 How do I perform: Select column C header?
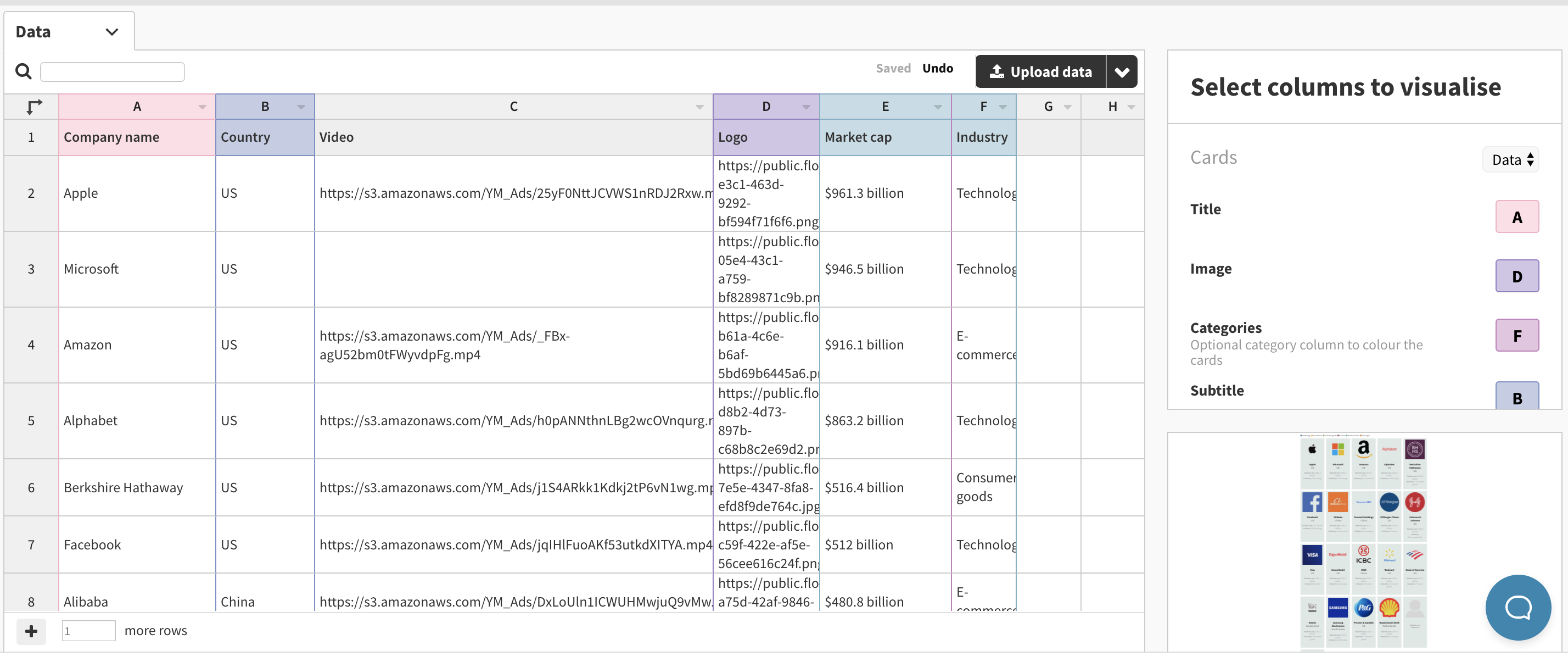click(514, 107)
